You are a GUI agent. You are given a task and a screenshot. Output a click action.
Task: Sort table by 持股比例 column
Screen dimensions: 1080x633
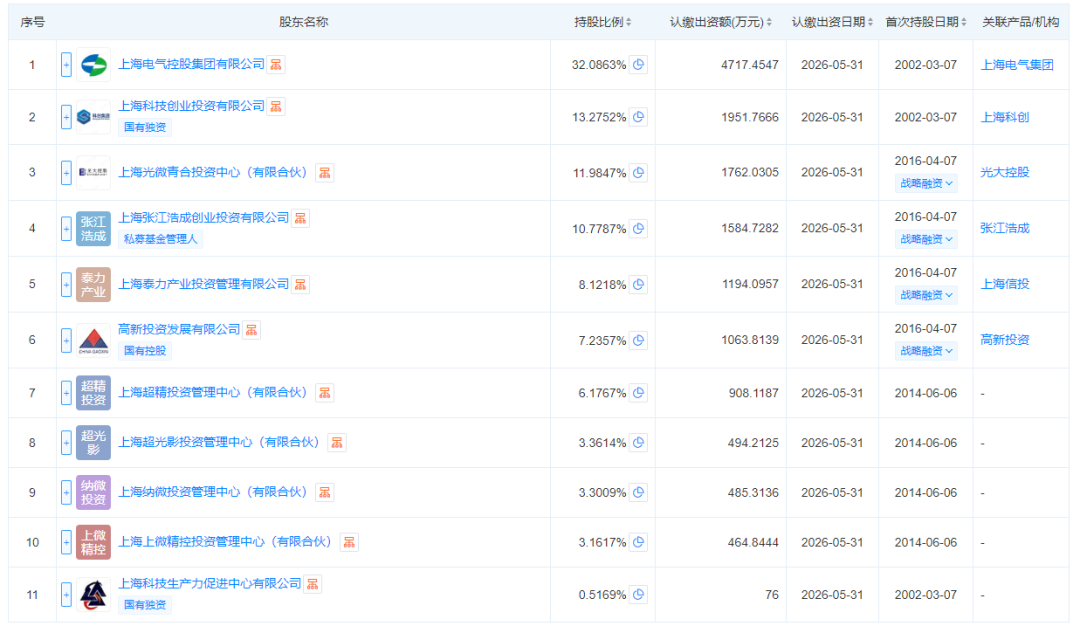(x=603, y=22)
